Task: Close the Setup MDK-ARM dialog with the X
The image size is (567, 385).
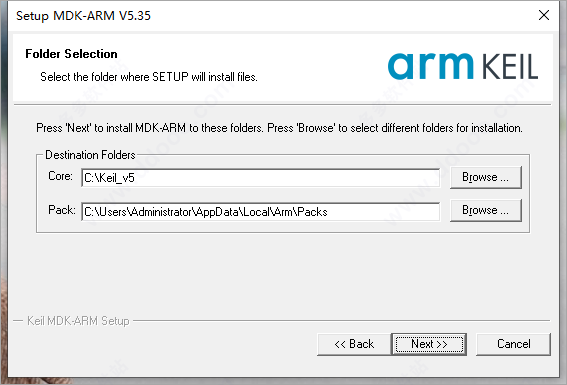Action: [x=544, y=15]
